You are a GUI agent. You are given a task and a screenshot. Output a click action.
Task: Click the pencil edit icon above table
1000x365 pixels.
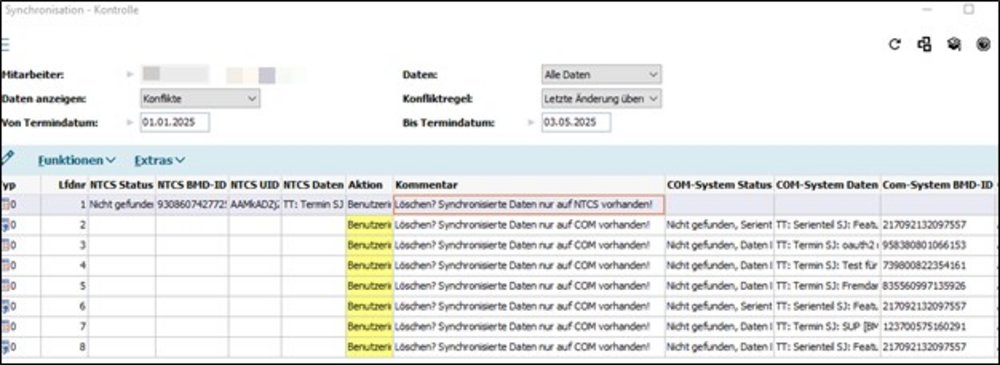7,158
